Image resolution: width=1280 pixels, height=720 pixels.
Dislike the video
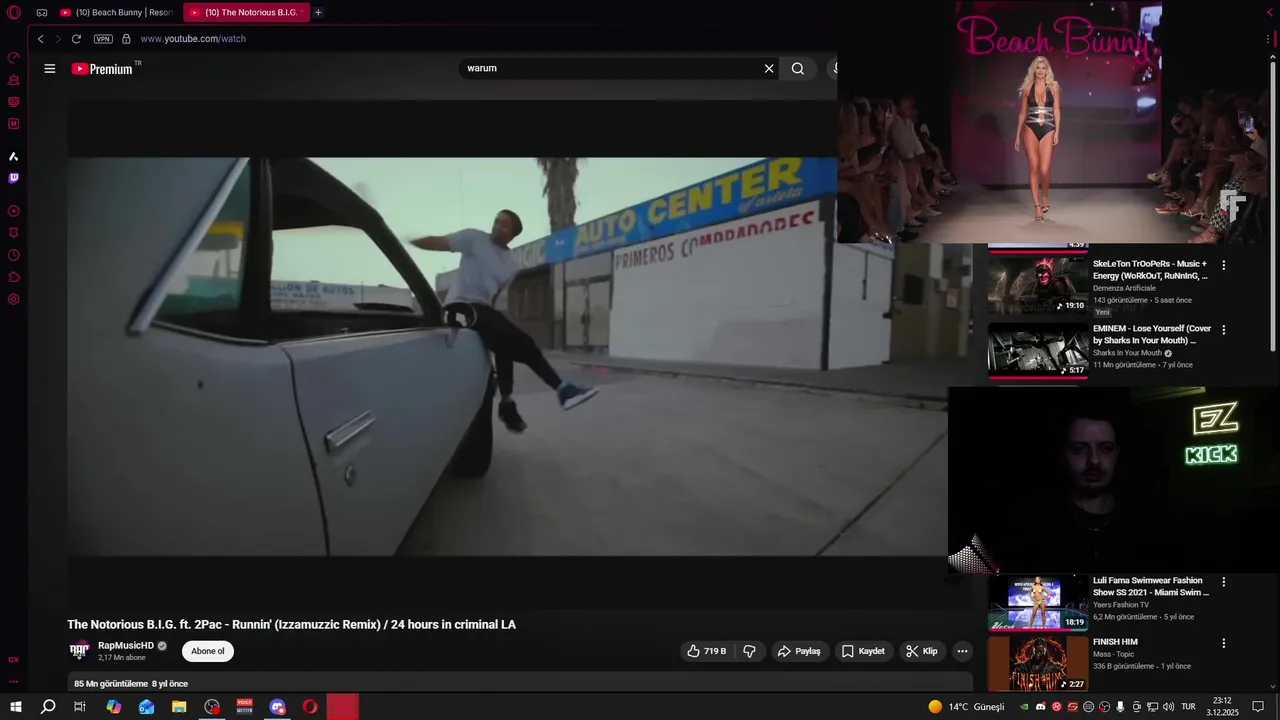pyautogui.click(x=749, y=651)
